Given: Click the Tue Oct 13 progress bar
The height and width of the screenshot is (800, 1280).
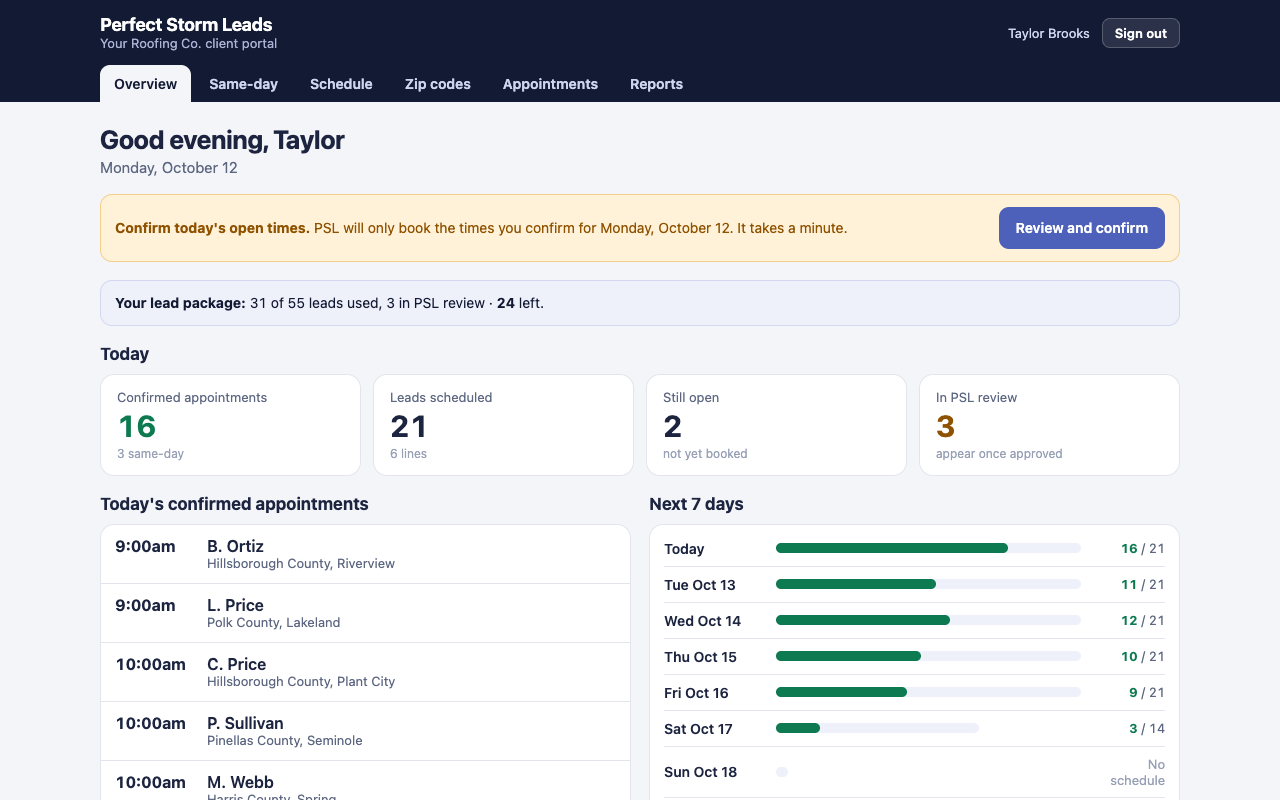Looking at the screenshot, I should coord(928,584).
